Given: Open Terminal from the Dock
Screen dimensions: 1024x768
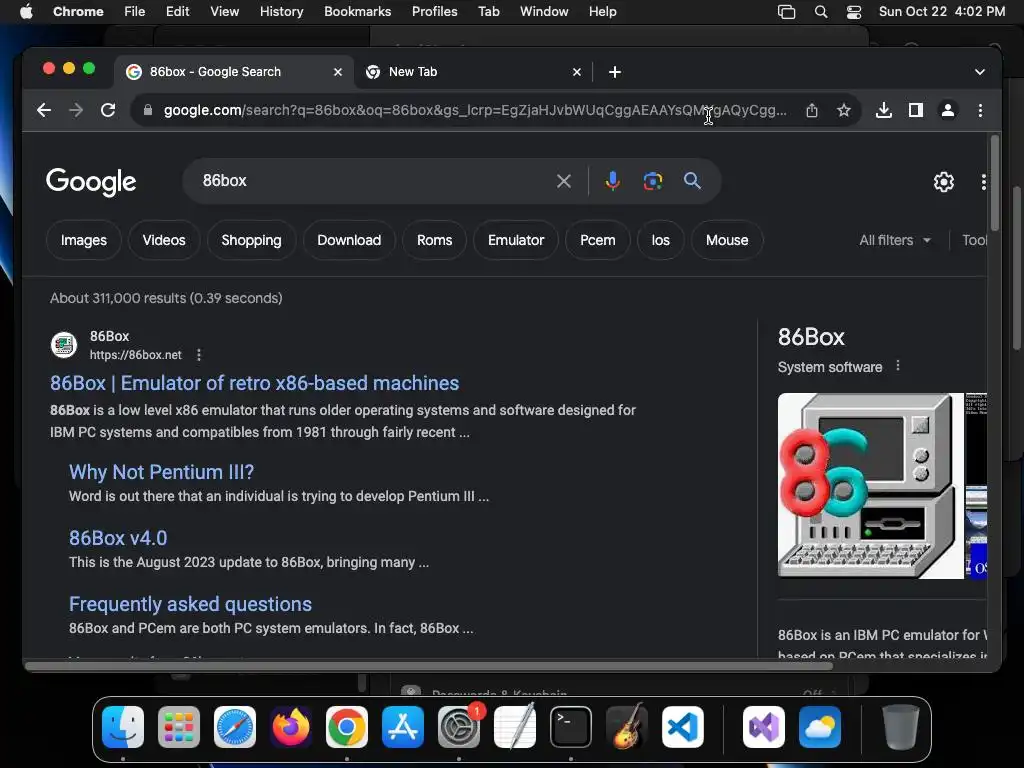Looking at the screenshot, I should (571, 727).
